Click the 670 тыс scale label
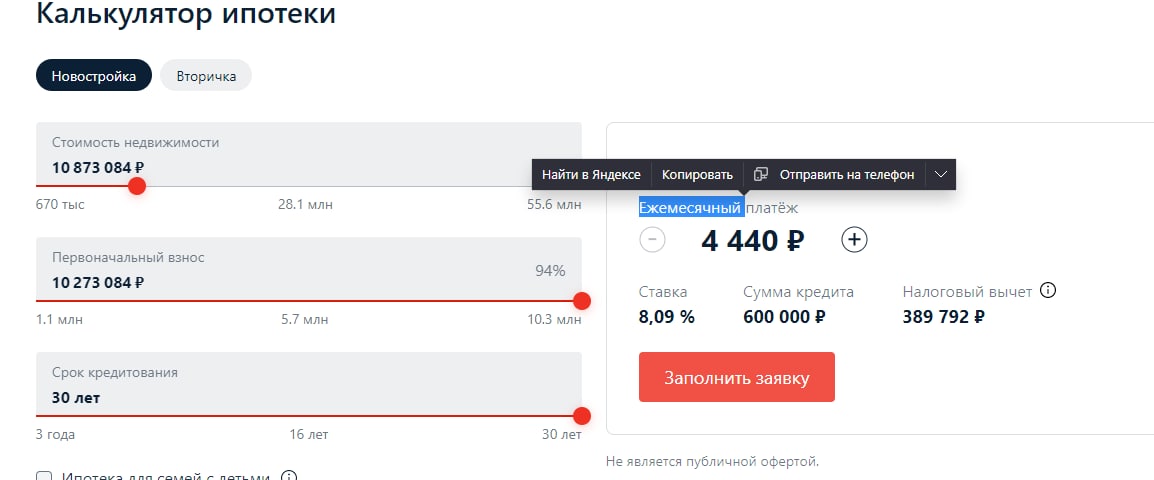This screenshot has height=480, width=1154. tap(60, 205)
